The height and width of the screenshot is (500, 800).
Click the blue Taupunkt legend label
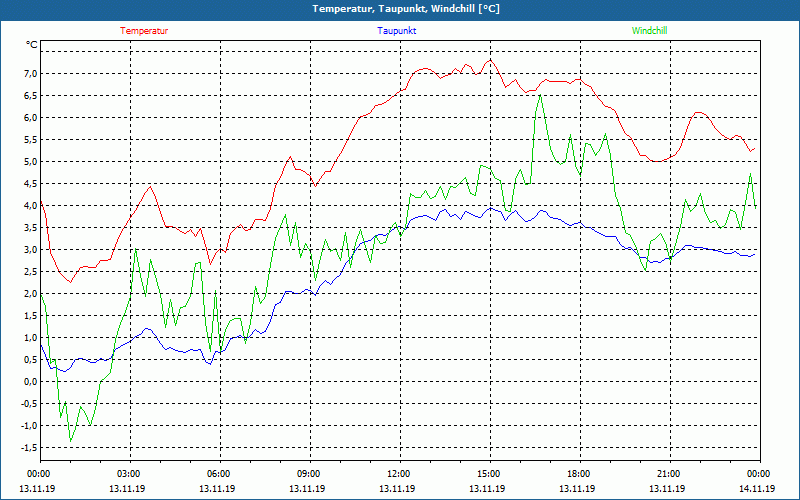tap(396, 31)
